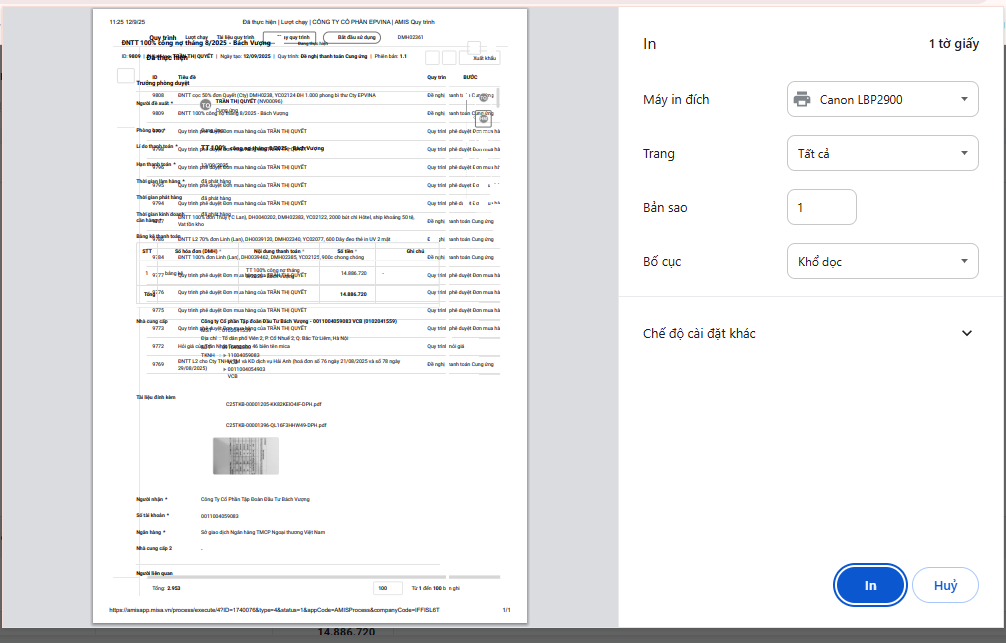The width and height of the screenshot is (1006, 643).
Task: Click the amisapp.misa.vn URL in page footer
Action: point(274,610)
